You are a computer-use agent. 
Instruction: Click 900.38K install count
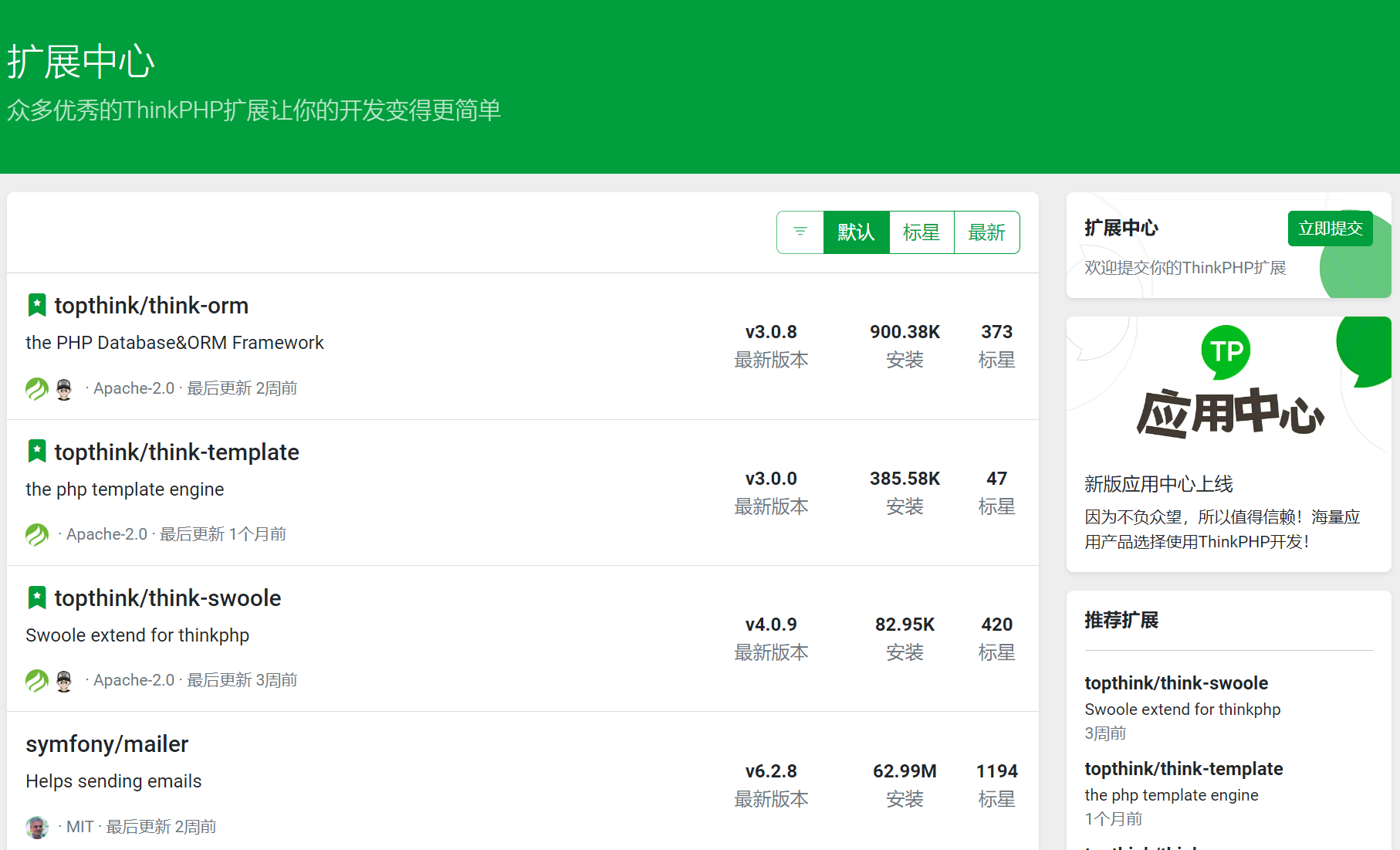(905, 332)
